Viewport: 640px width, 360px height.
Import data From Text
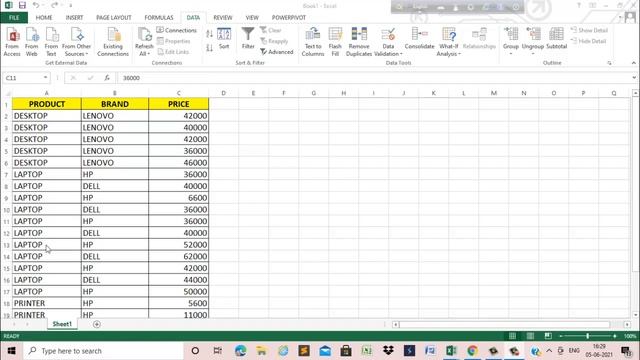(x=51, y=42)
